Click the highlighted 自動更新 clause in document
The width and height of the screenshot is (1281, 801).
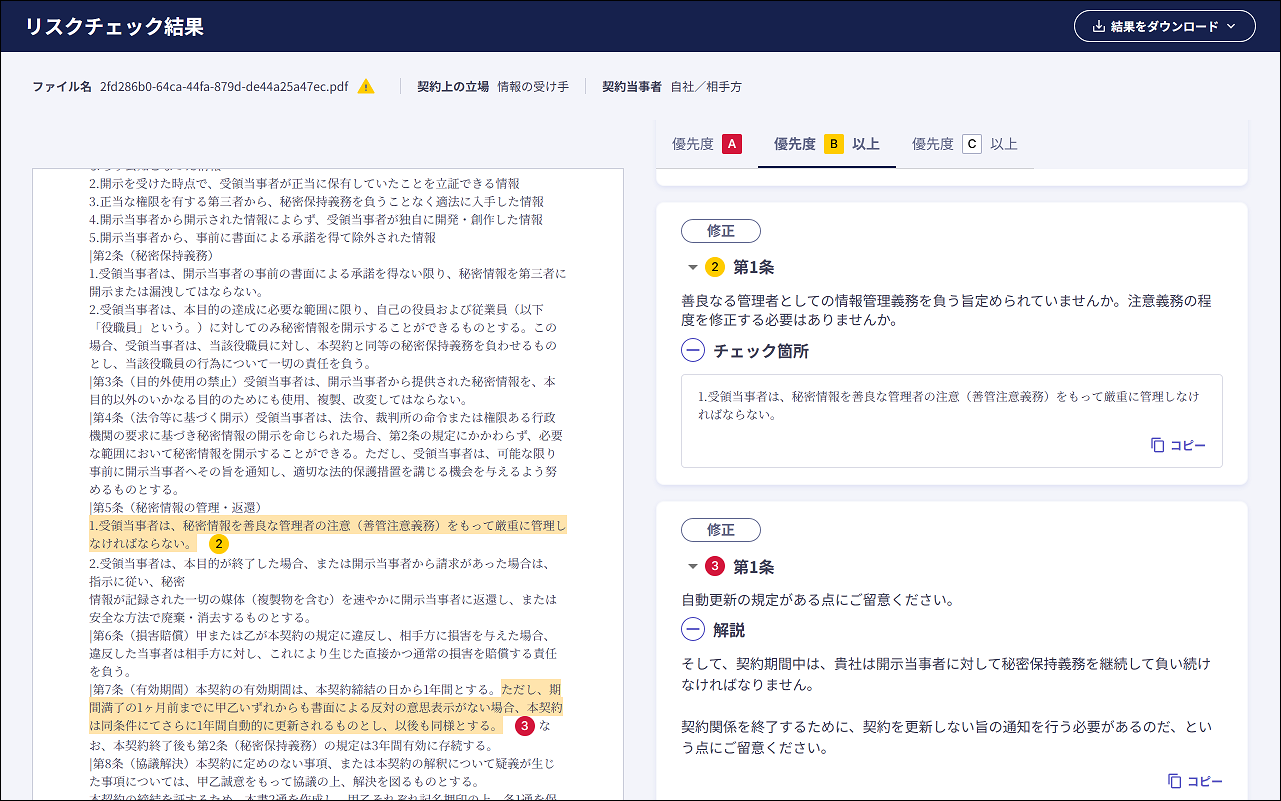click(326, 707)
